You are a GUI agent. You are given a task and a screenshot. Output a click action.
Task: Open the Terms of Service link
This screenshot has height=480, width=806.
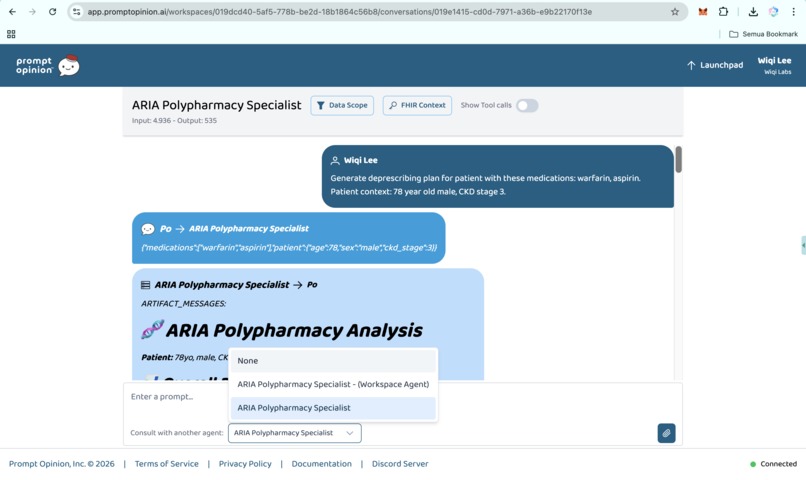167,464
